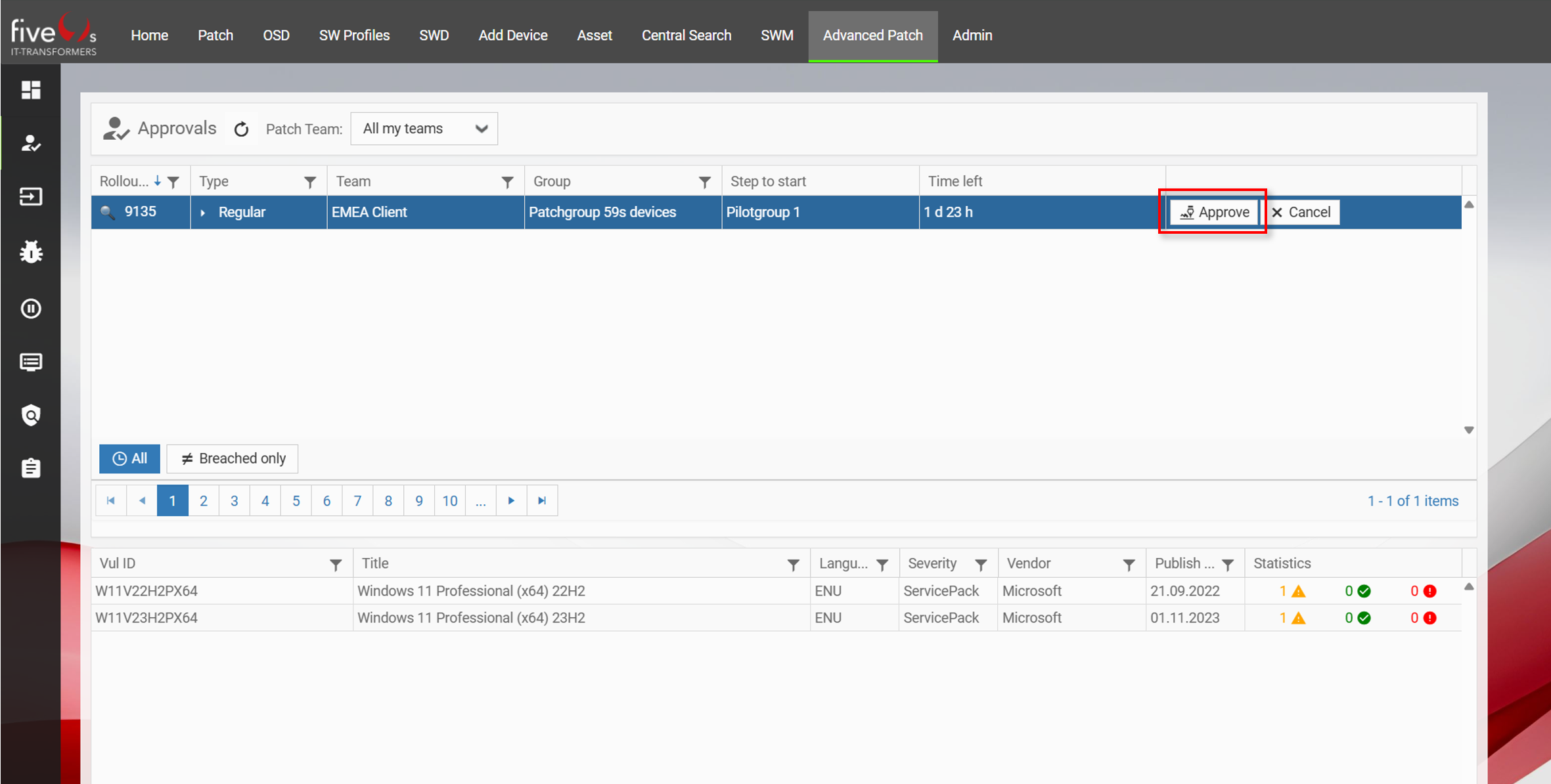Image resolution: width=1551 pixels, height=784 pixels.
Task: Click the bug icon in sidebar
Action: (x=31, y=251)
